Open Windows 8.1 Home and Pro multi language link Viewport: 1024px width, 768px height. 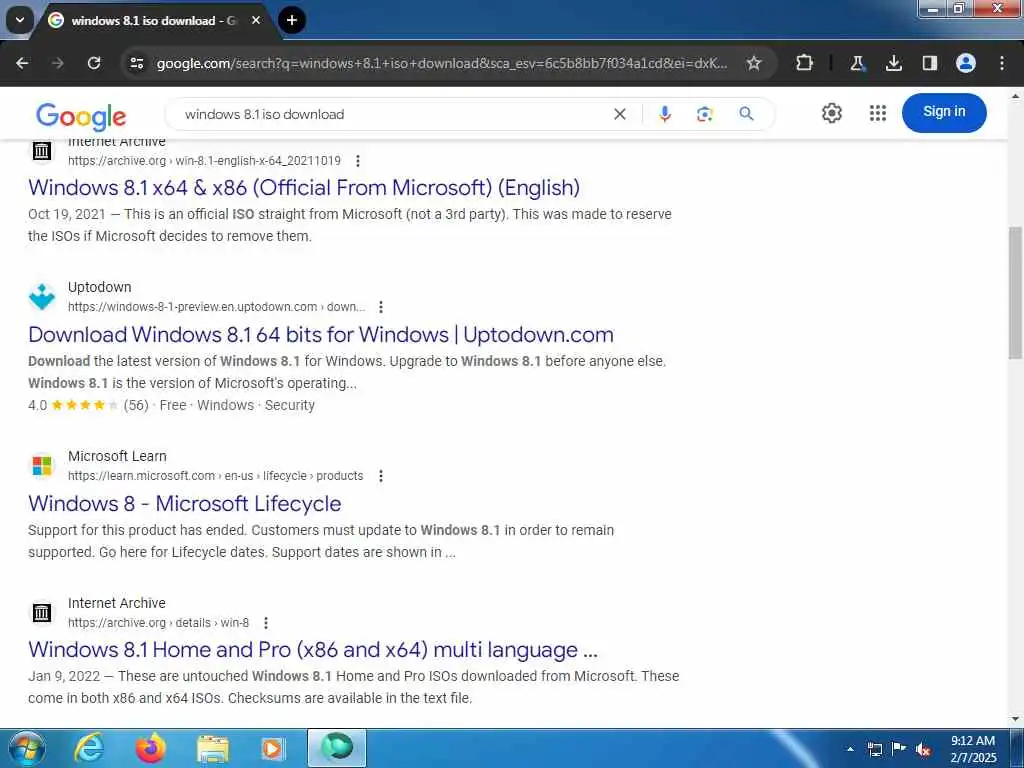pyautogui.click(x=313, y=650)
